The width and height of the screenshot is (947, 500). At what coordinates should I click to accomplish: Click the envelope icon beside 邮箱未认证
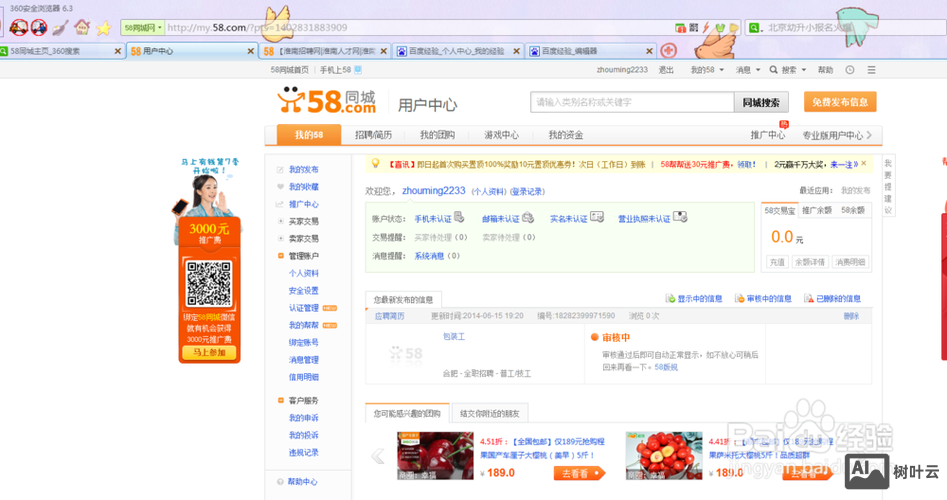[x=528, y=217]
